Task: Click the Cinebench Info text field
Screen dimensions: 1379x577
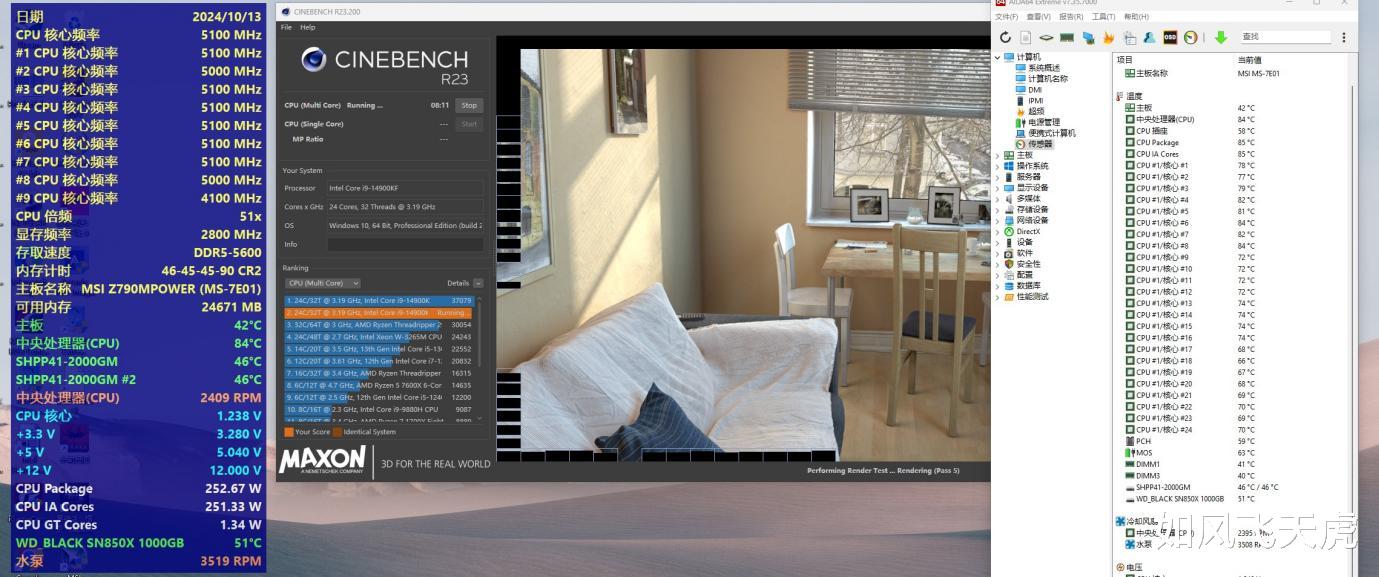Action: (405, 244)
